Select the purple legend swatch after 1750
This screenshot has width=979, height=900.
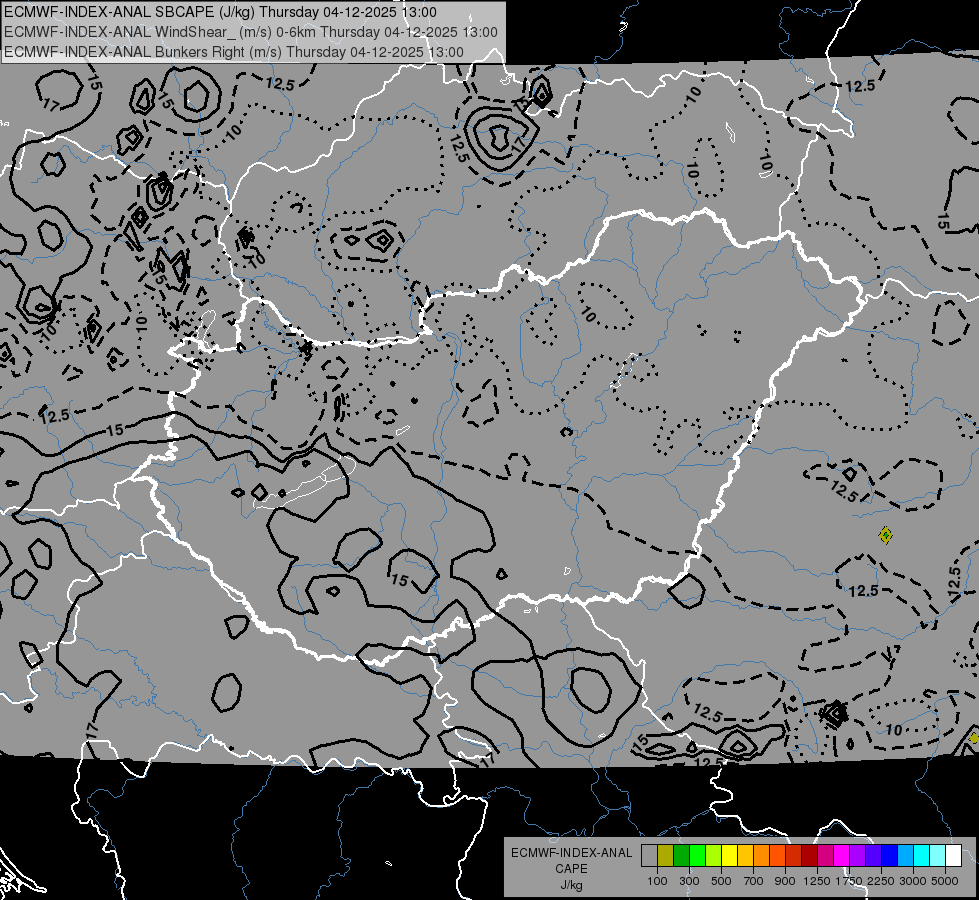coord(857,856)
